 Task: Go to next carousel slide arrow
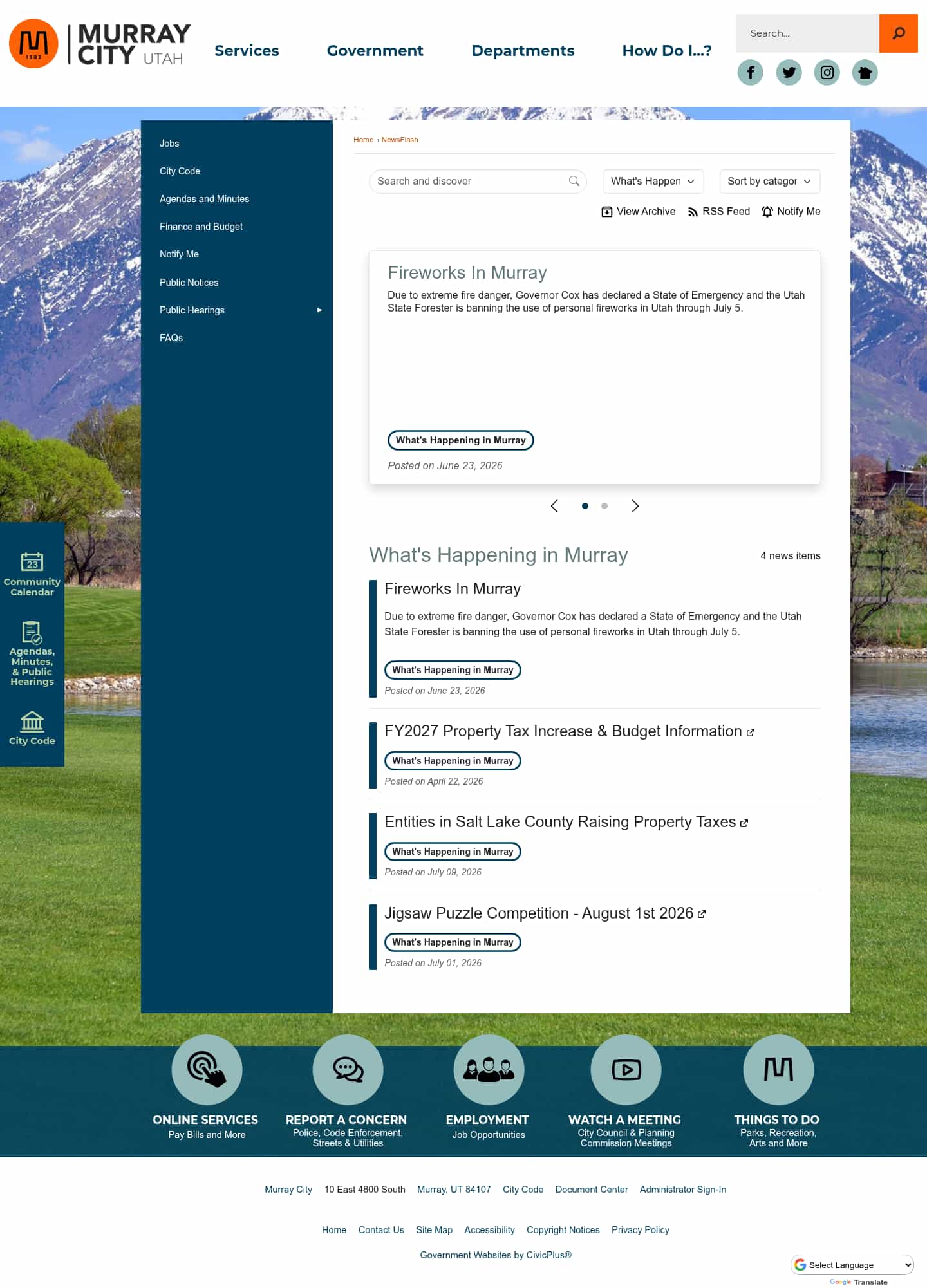pos(635,506)
